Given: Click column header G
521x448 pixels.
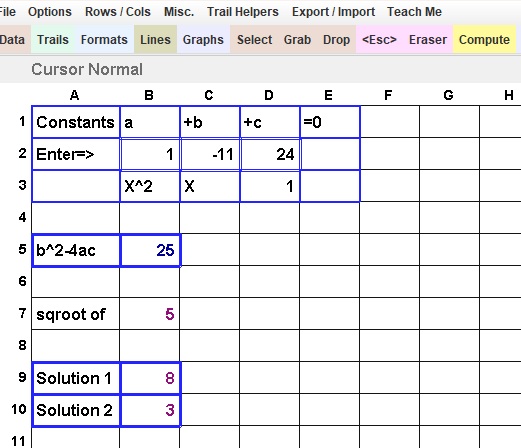Looking at the screenshot, I should click(x=448, y=95).
